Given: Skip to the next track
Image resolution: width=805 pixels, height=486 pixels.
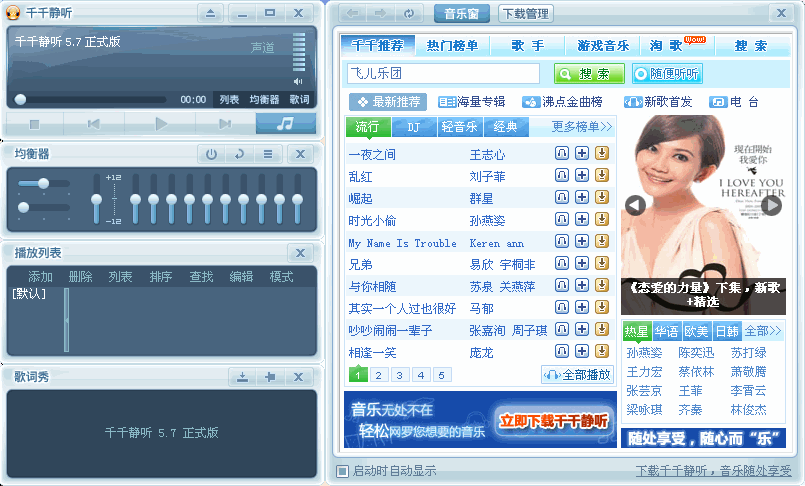Looking at the screenshot, I should (x=225, y=124).
